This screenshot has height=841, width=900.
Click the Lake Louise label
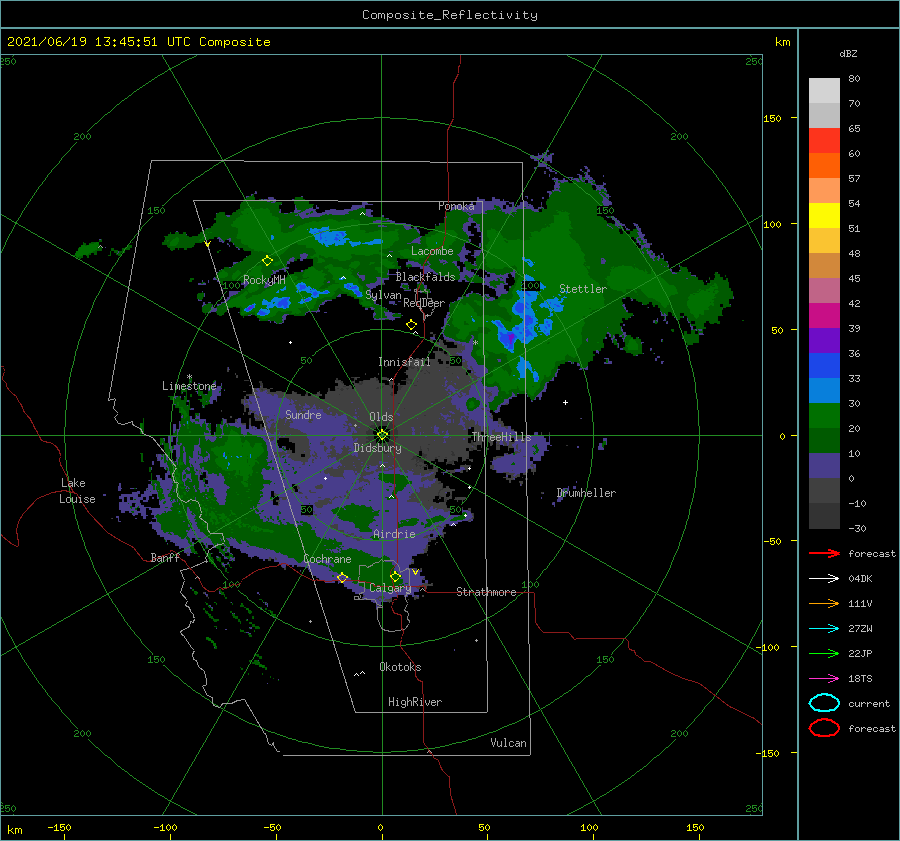(77, 491)
